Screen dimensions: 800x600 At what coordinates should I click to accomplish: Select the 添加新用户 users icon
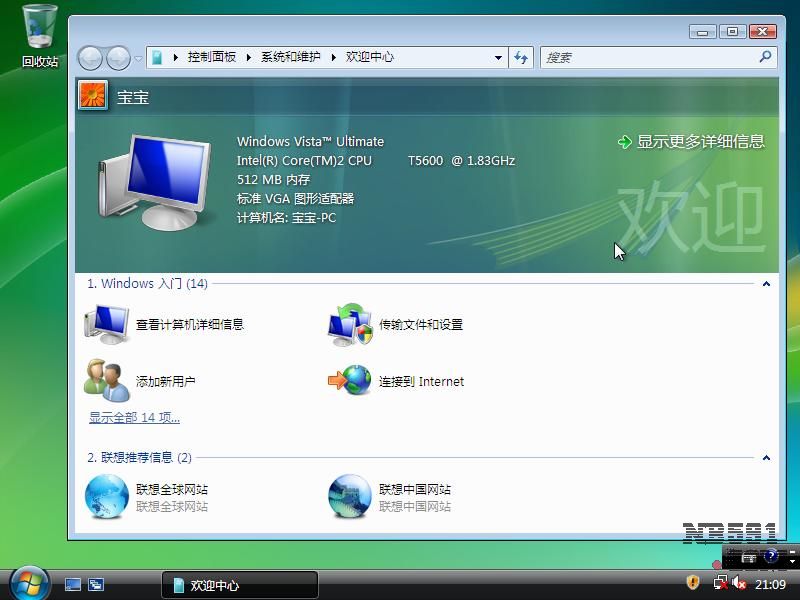(107, 381)
